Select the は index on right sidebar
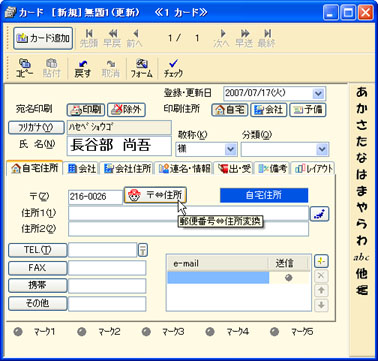 click(362, 174)
